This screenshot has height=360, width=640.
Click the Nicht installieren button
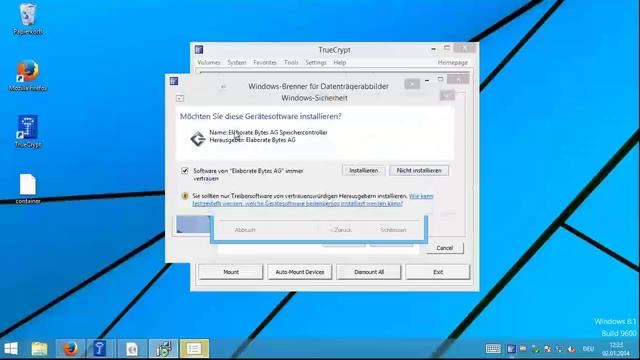point(419,171)
